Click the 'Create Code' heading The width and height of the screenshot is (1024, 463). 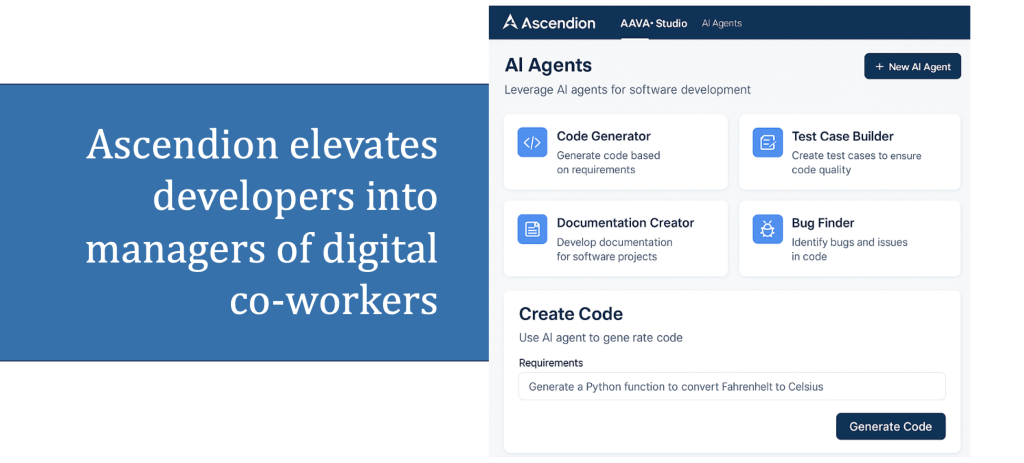571,314
